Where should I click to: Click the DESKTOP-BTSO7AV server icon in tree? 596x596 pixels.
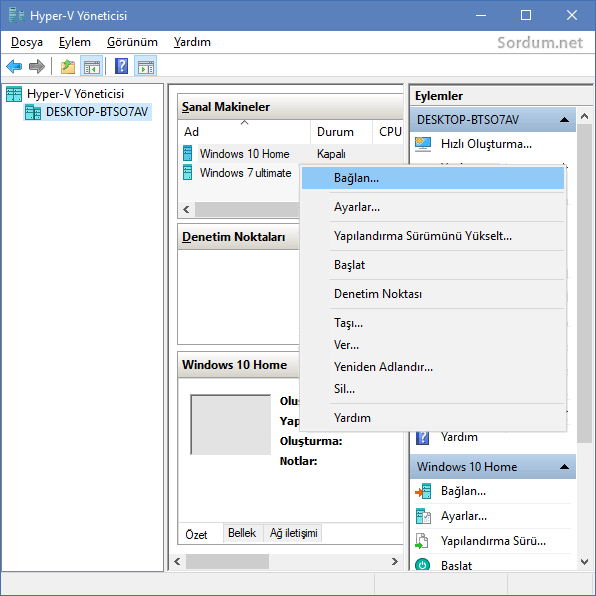pyautogui.click(x=33, y=112)
